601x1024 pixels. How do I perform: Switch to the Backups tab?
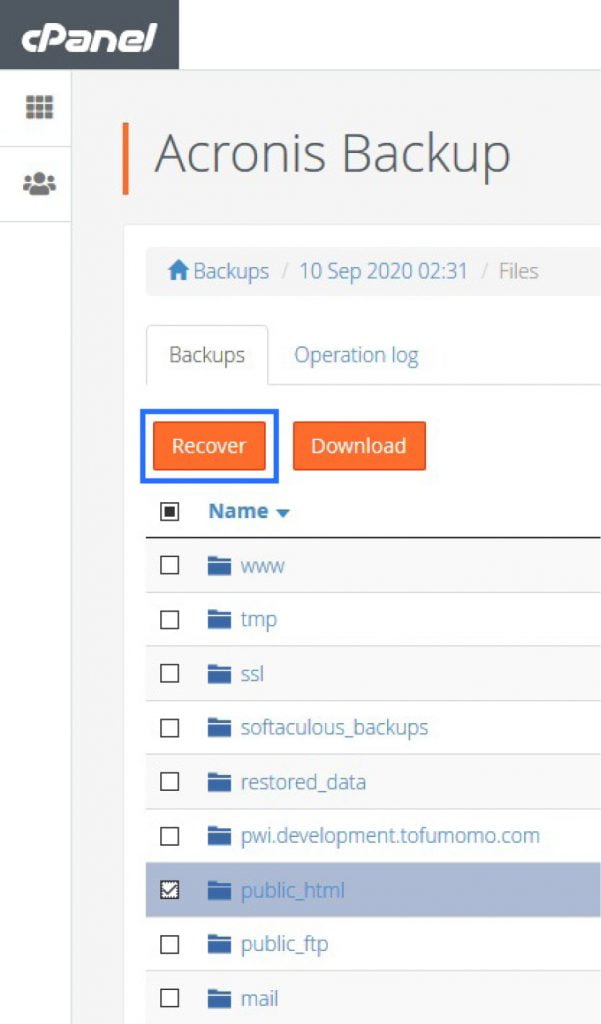[x=206, y=354]
